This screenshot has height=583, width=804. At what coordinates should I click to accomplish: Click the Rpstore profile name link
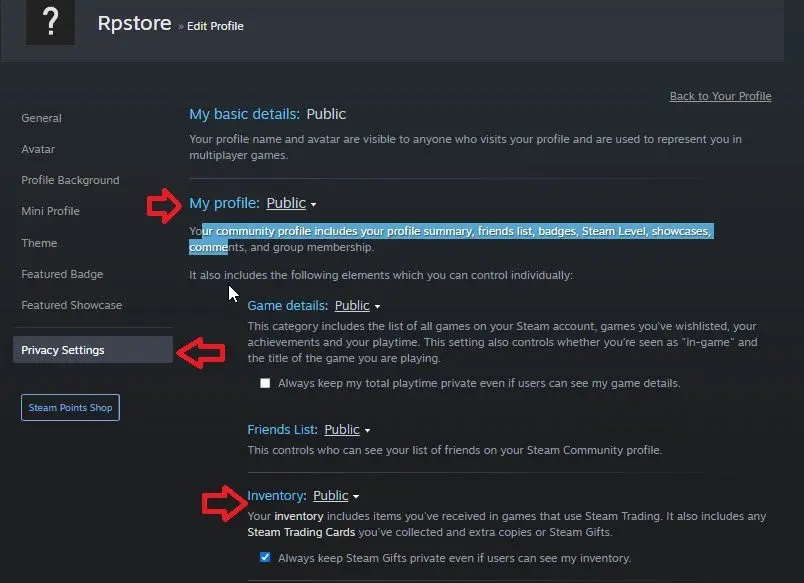click(134, 24)
